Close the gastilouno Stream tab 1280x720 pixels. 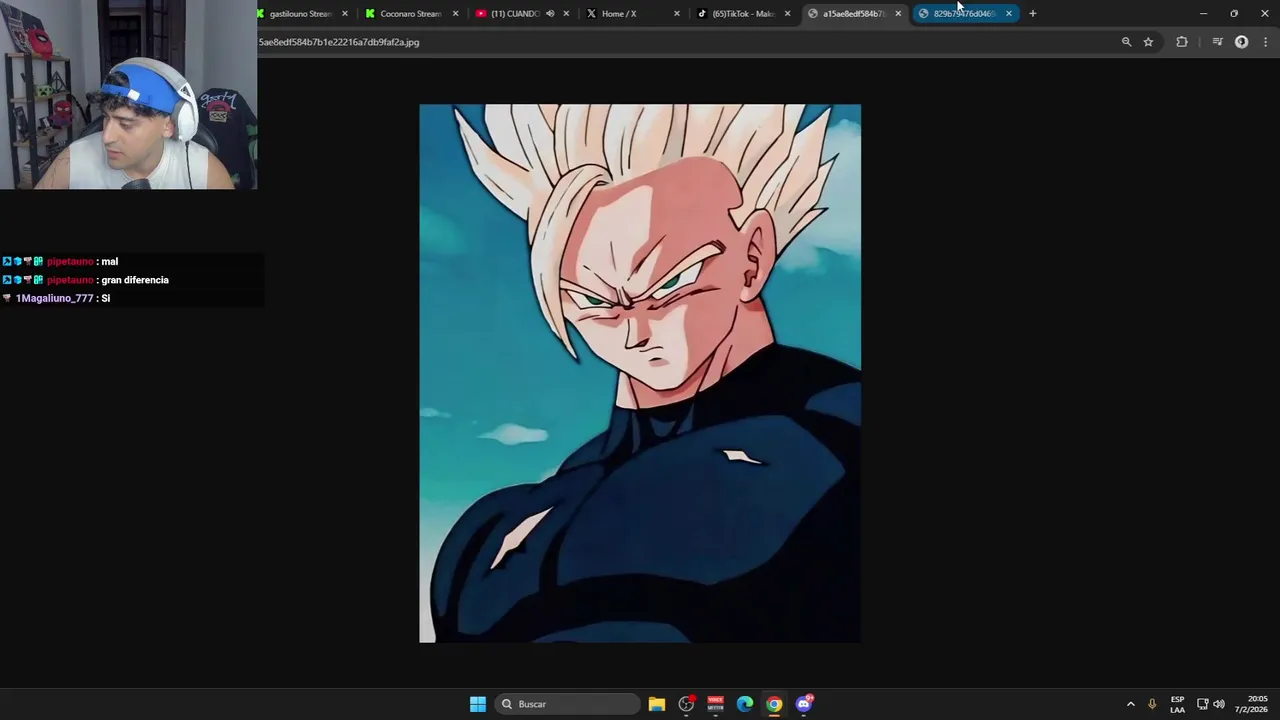tap(345, 14)
